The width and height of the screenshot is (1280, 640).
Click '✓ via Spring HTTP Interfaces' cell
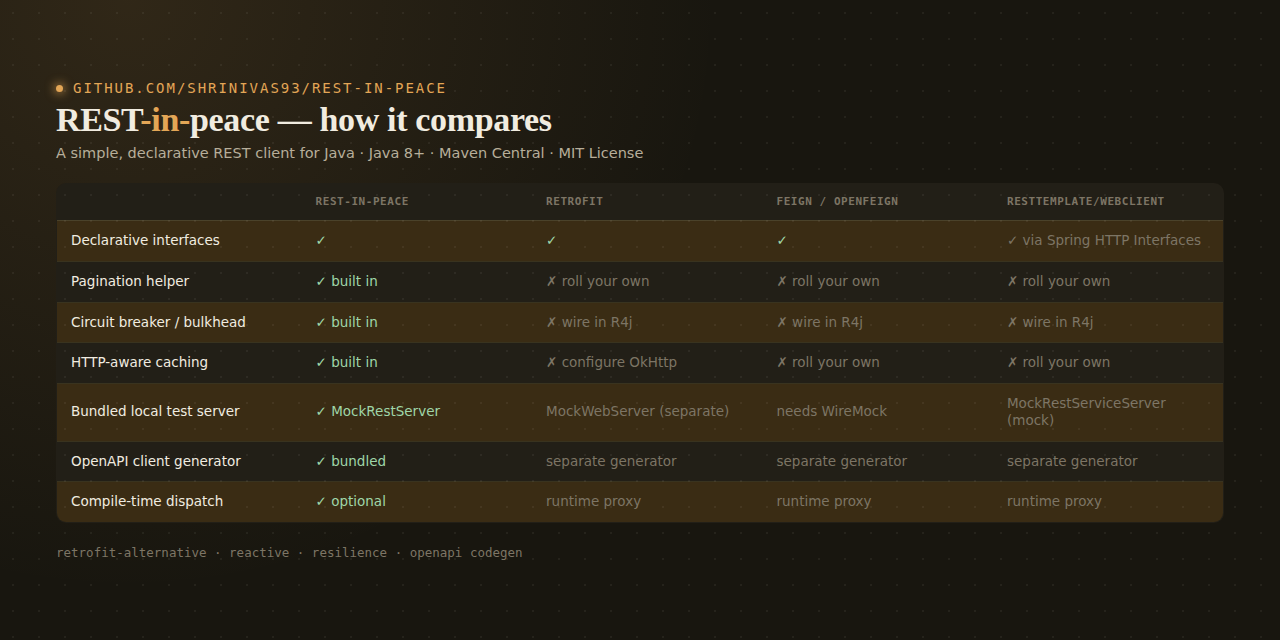click(x=1104, y=240)
